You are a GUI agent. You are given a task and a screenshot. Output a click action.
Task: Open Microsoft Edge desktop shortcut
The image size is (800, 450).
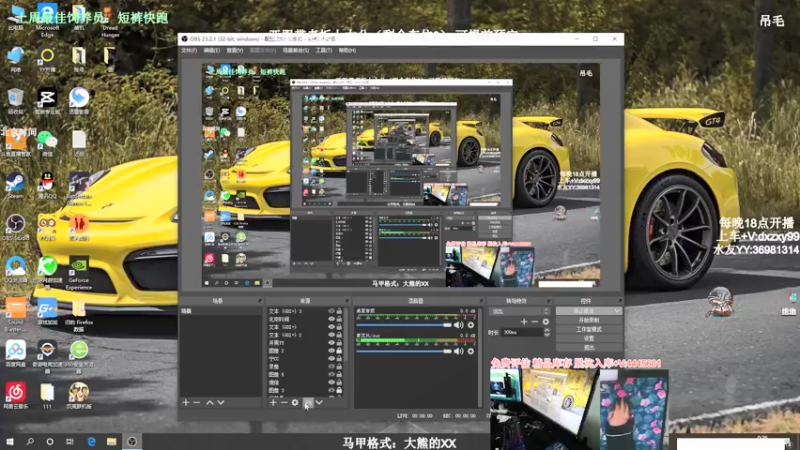47,20
